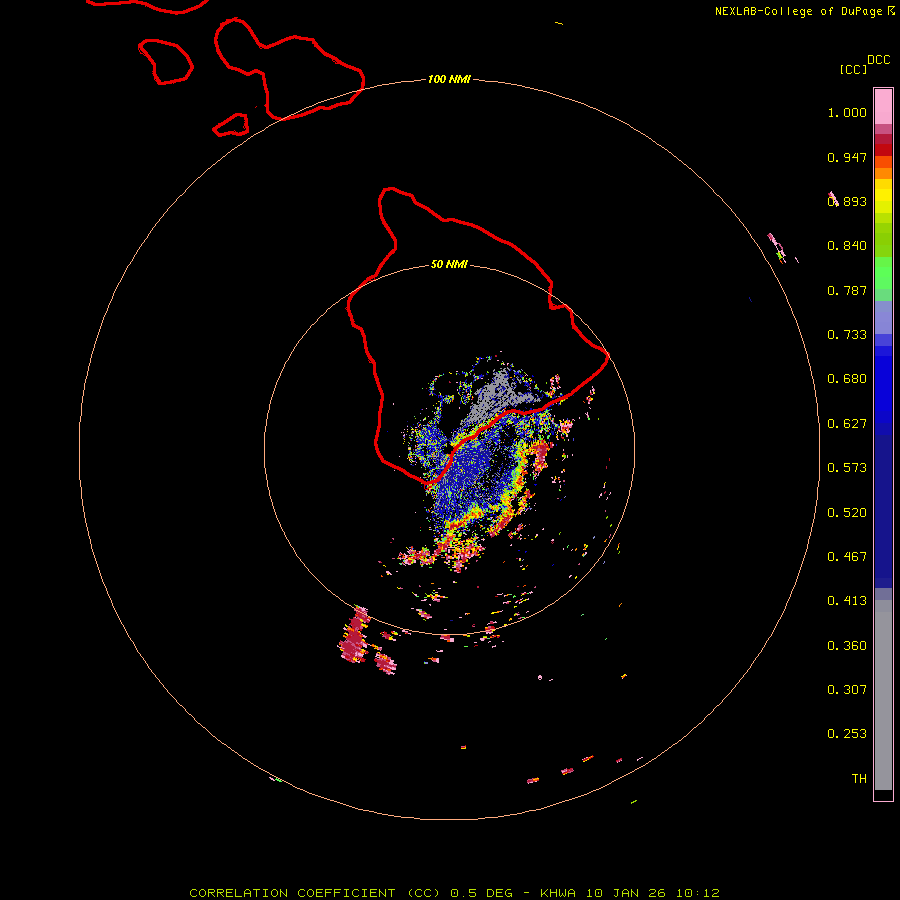Click the 0.307 scale value

pyautogui.click(x=847, y=690)
